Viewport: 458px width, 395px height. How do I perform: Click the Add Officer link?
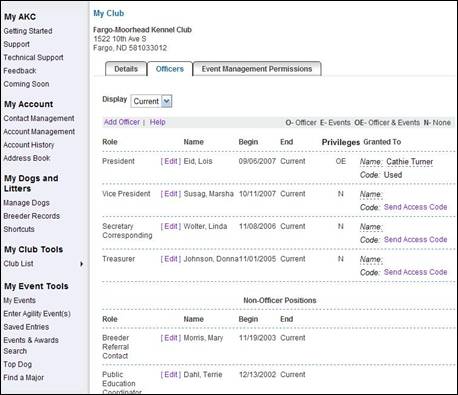pos(122,122)
